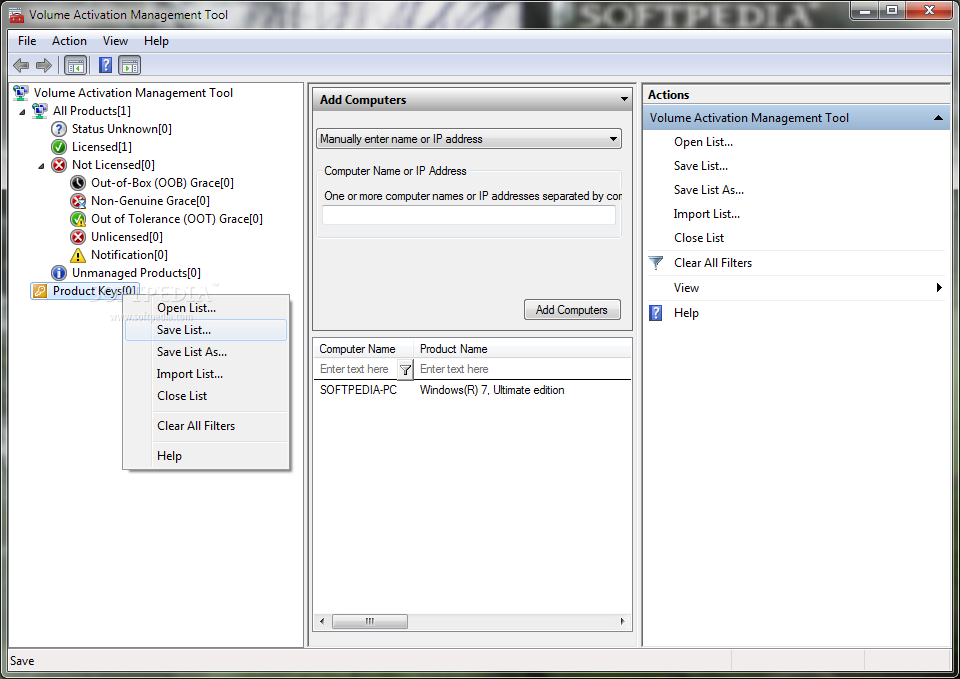Choose Clear All Filters in context menu
Image resolution: width=960 pixels, height=679 pixels.
pos(206,426)
